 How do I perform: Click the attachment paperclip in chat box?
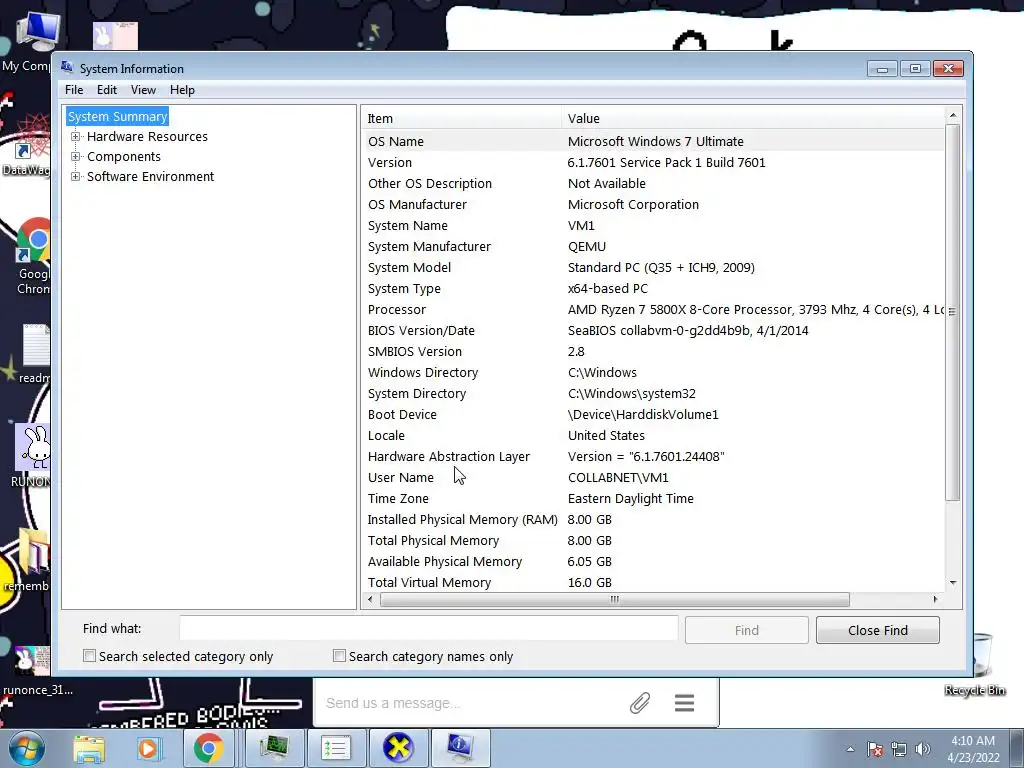(x=640, y=703)
